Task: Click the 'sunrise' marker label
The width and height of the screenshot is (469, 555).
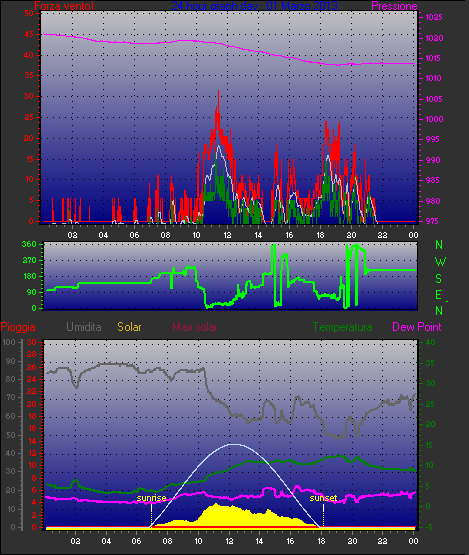Action: point(151,498)
